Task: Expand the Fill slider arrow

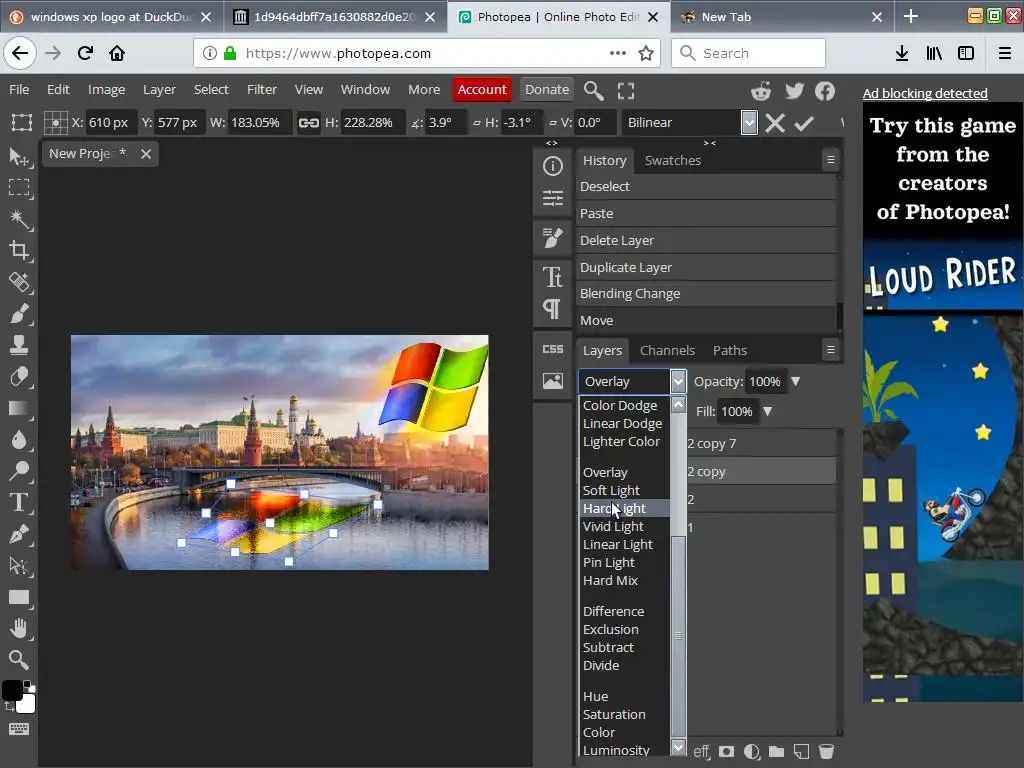Action: [x=768, y=411]
